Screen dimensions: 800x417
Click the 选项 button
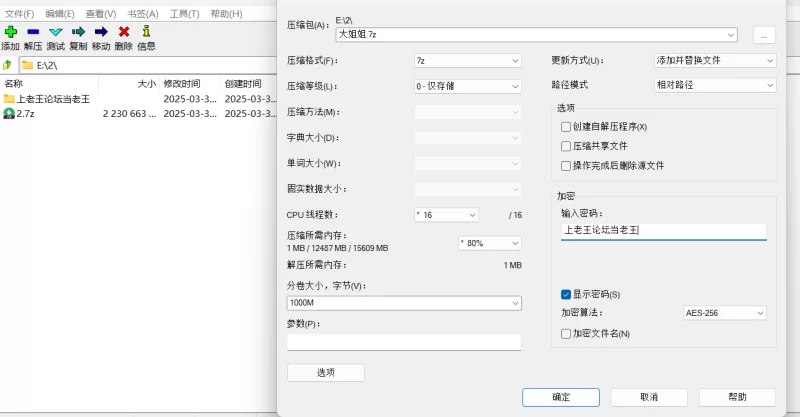[x=326, y=373]
